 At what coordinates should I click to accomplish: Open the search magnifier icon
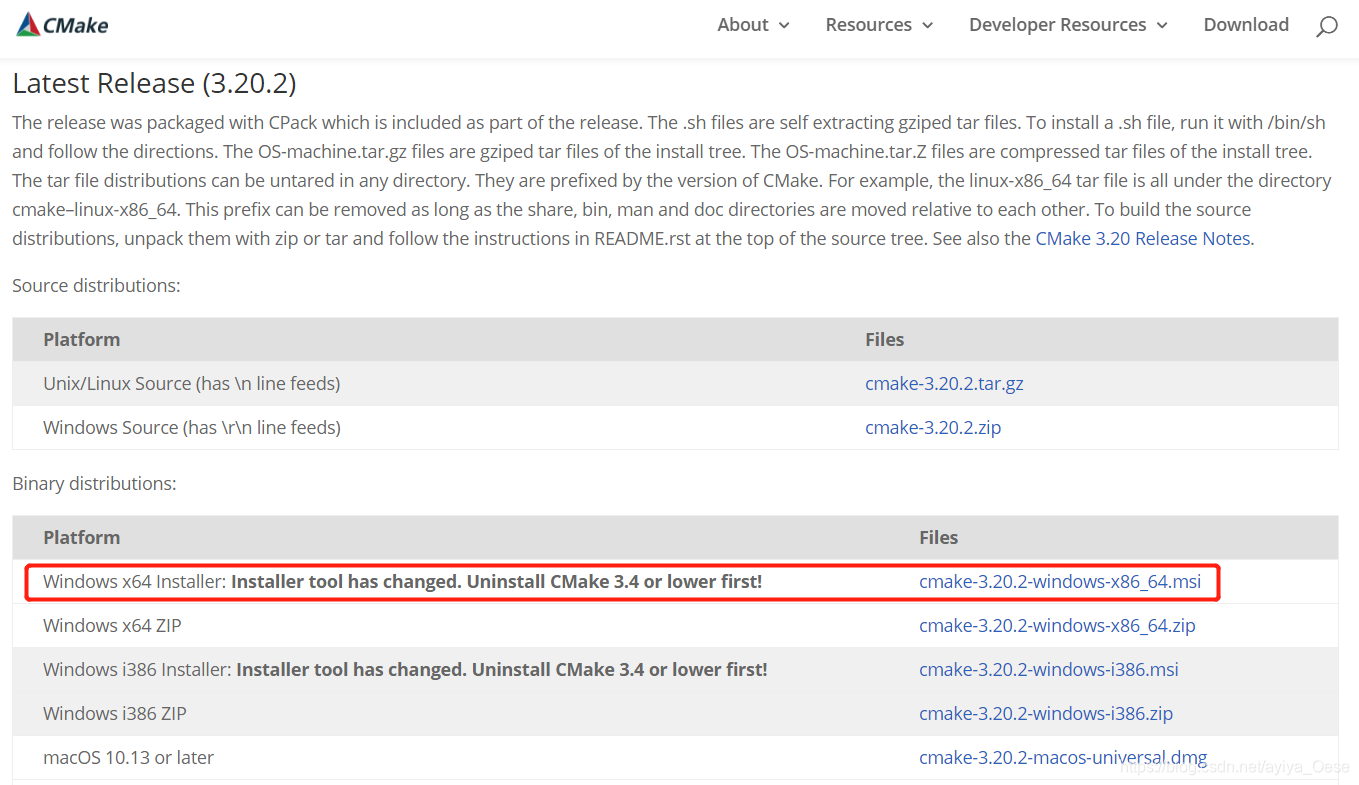click(x=1326, y=27)
